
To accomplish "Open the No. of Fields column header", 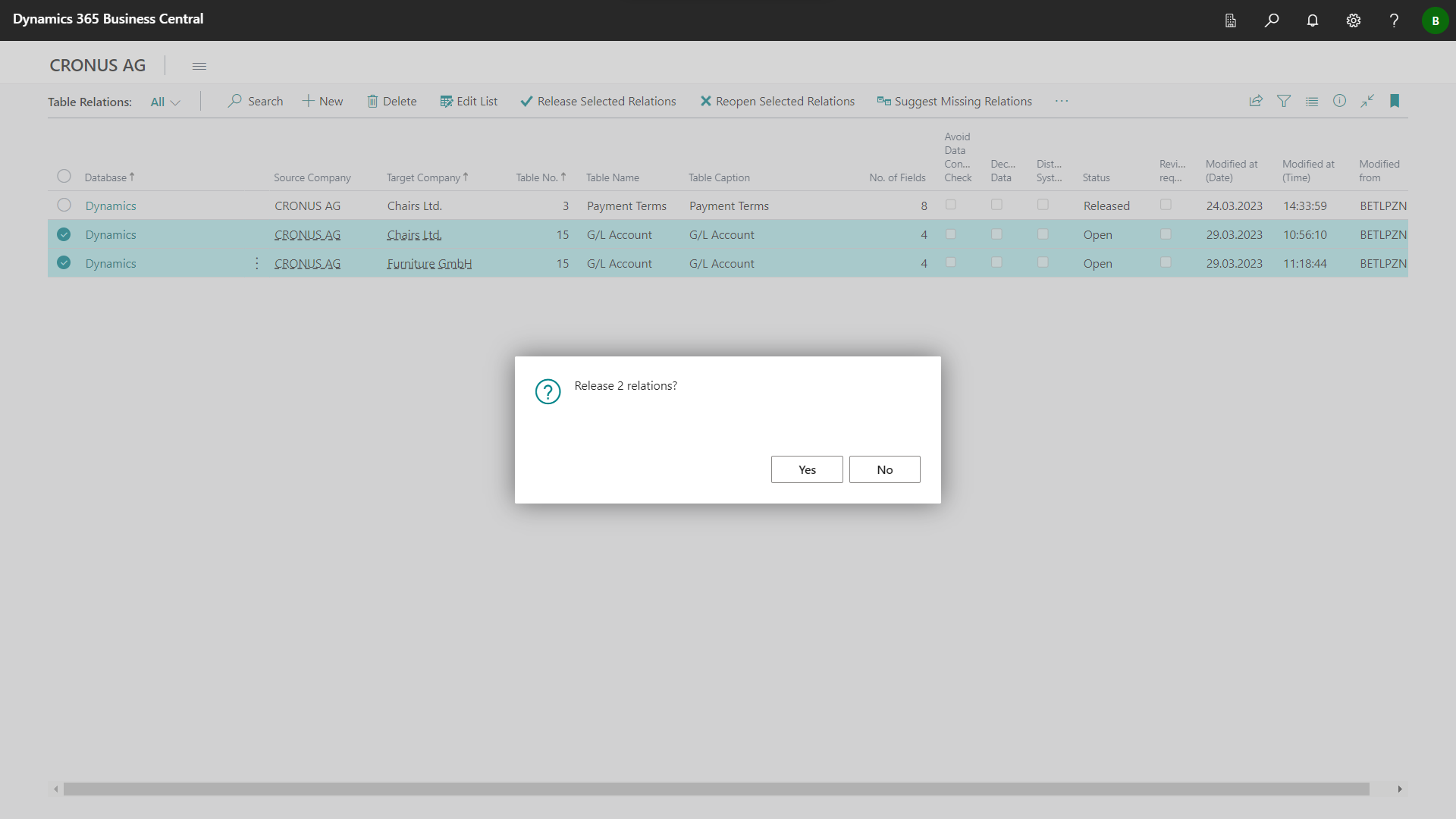I will point(897,177).
